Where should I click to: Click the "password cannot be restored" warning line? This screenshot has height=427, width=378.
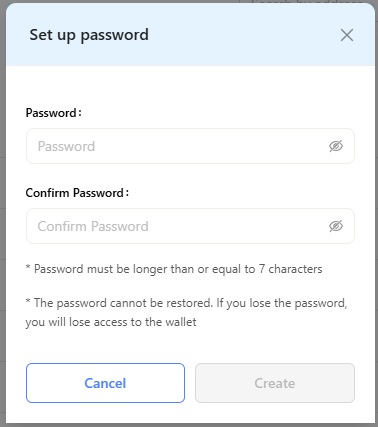pyautogui.click(x=187, y=303)
